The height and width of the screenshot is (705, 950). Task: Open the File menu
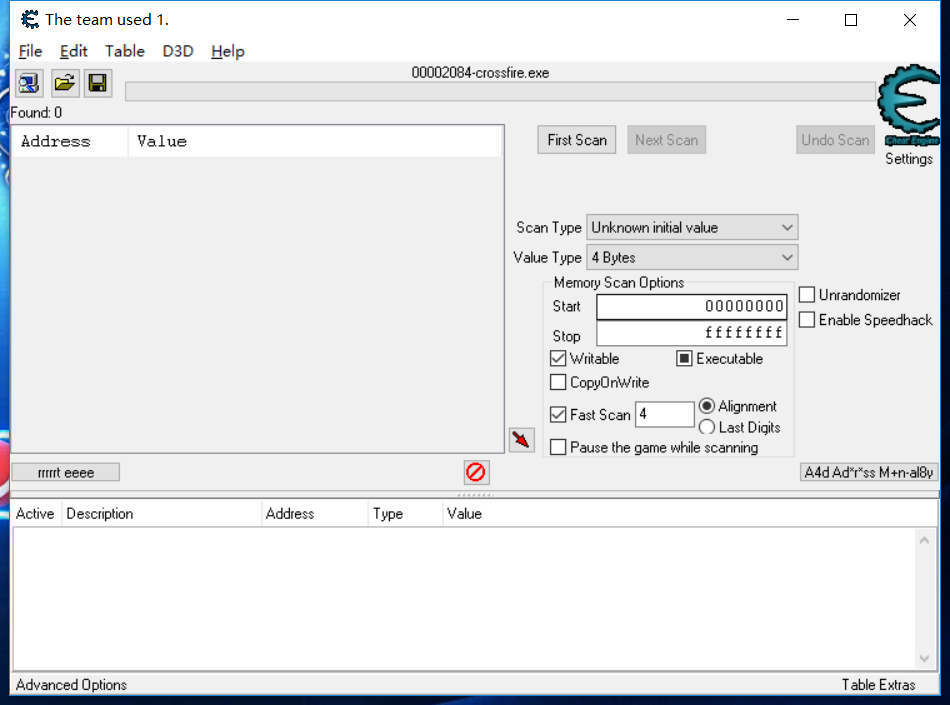(30, 51)
